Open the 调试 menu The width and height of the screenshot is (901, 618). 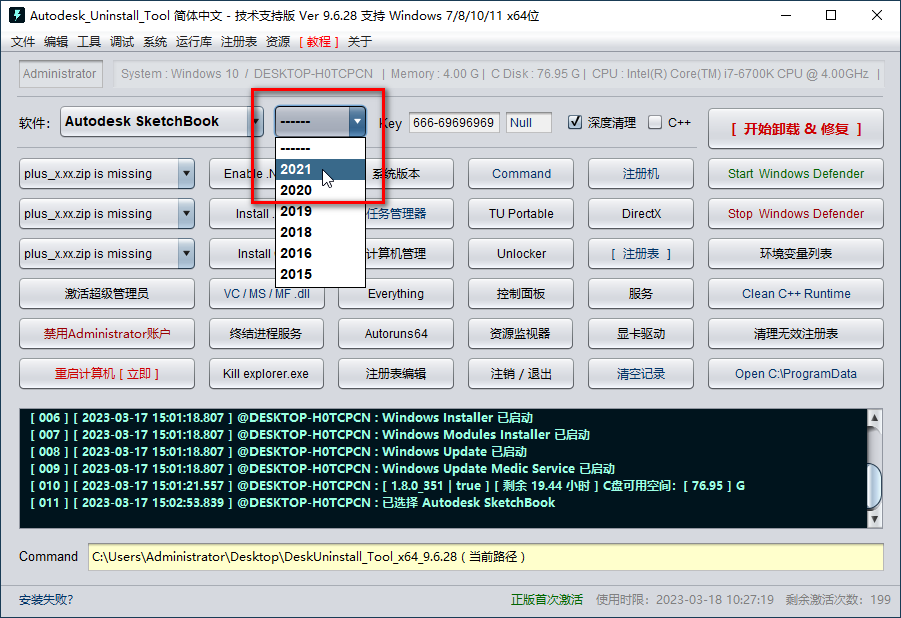click(122, 42)
